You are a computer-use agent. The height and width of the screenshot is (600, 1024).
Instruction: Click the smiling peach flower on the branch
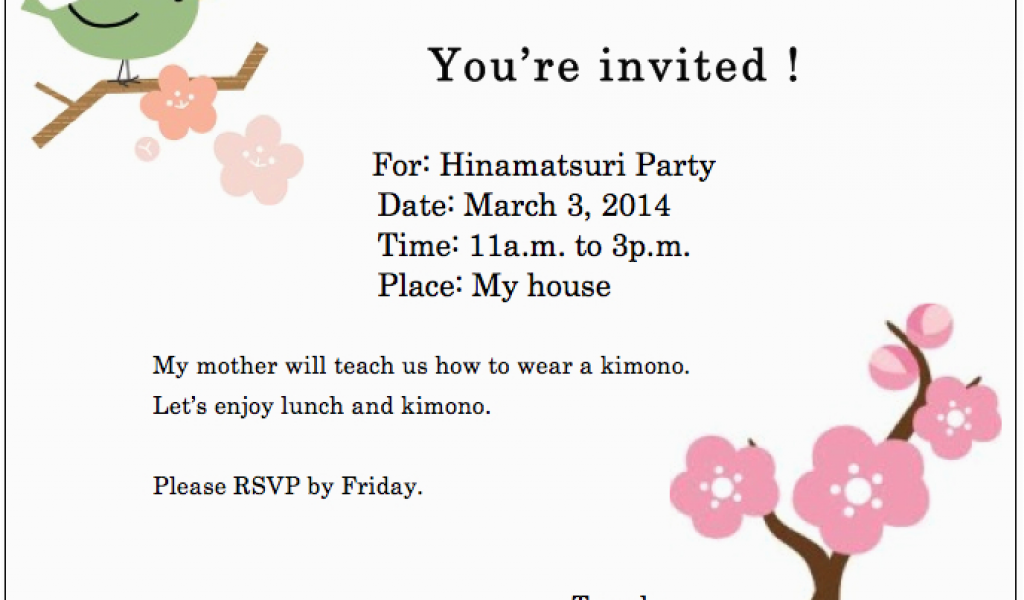(178, 102)
